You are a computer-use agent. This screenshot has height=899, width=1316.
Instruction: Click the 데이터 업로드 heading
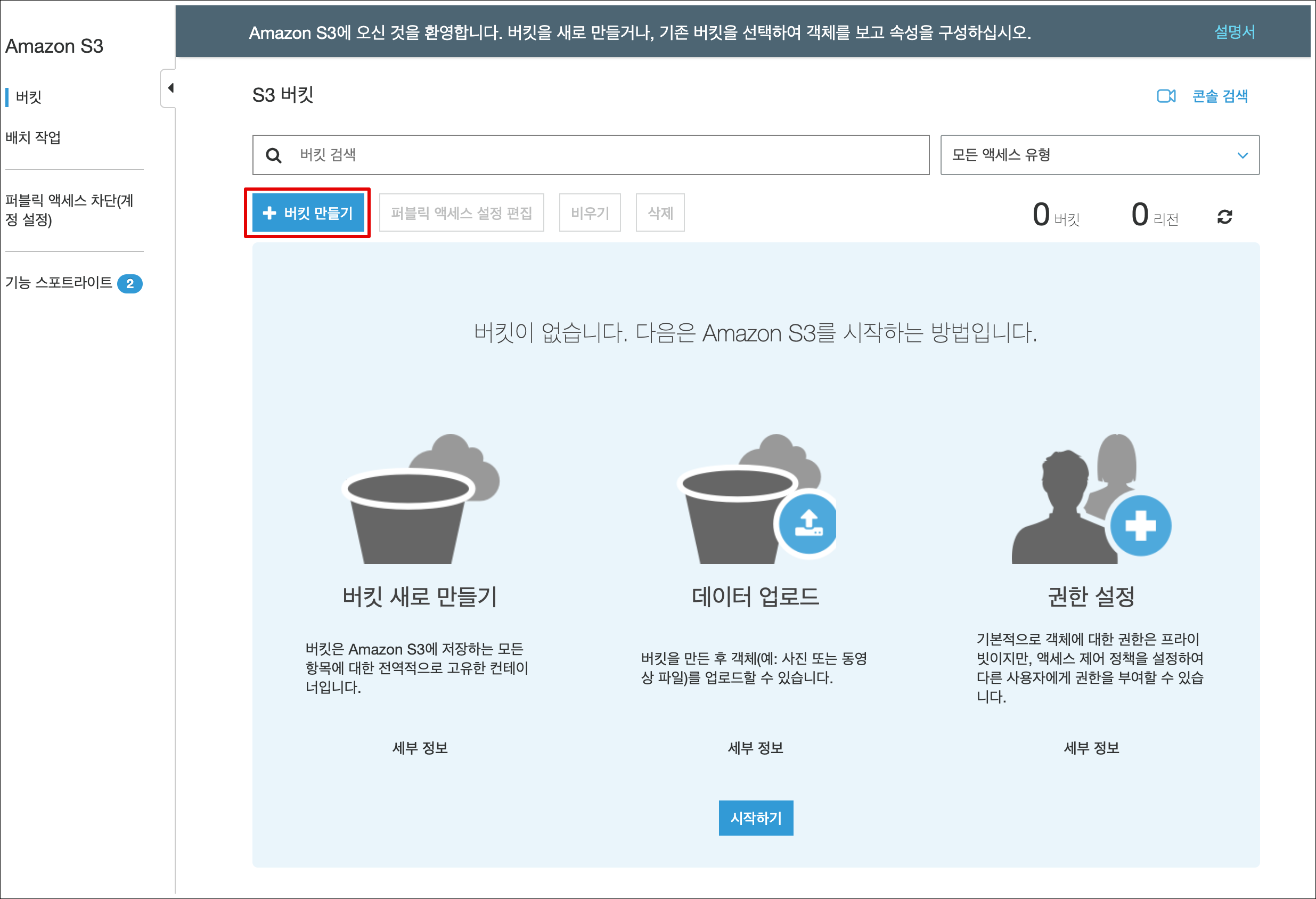pyautogui.click(x=755, y=596)
